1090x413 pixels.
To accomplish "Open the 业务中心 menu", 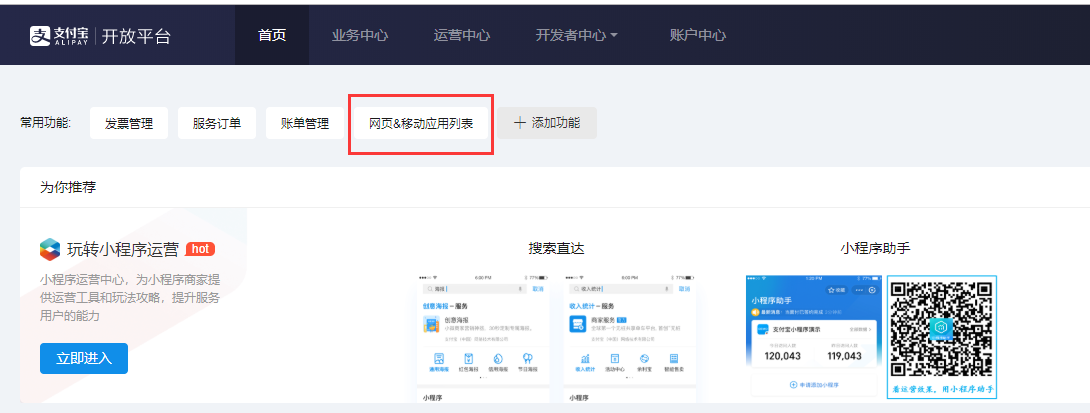I will pos(360,35).
